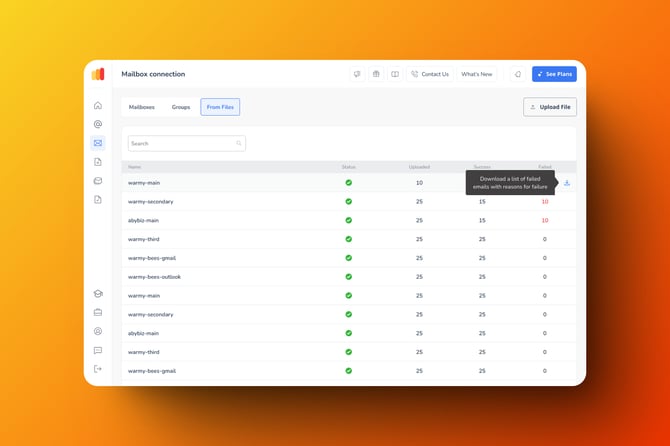
Task: Click the logout icon in sidebar
Action: click(98, 369)
